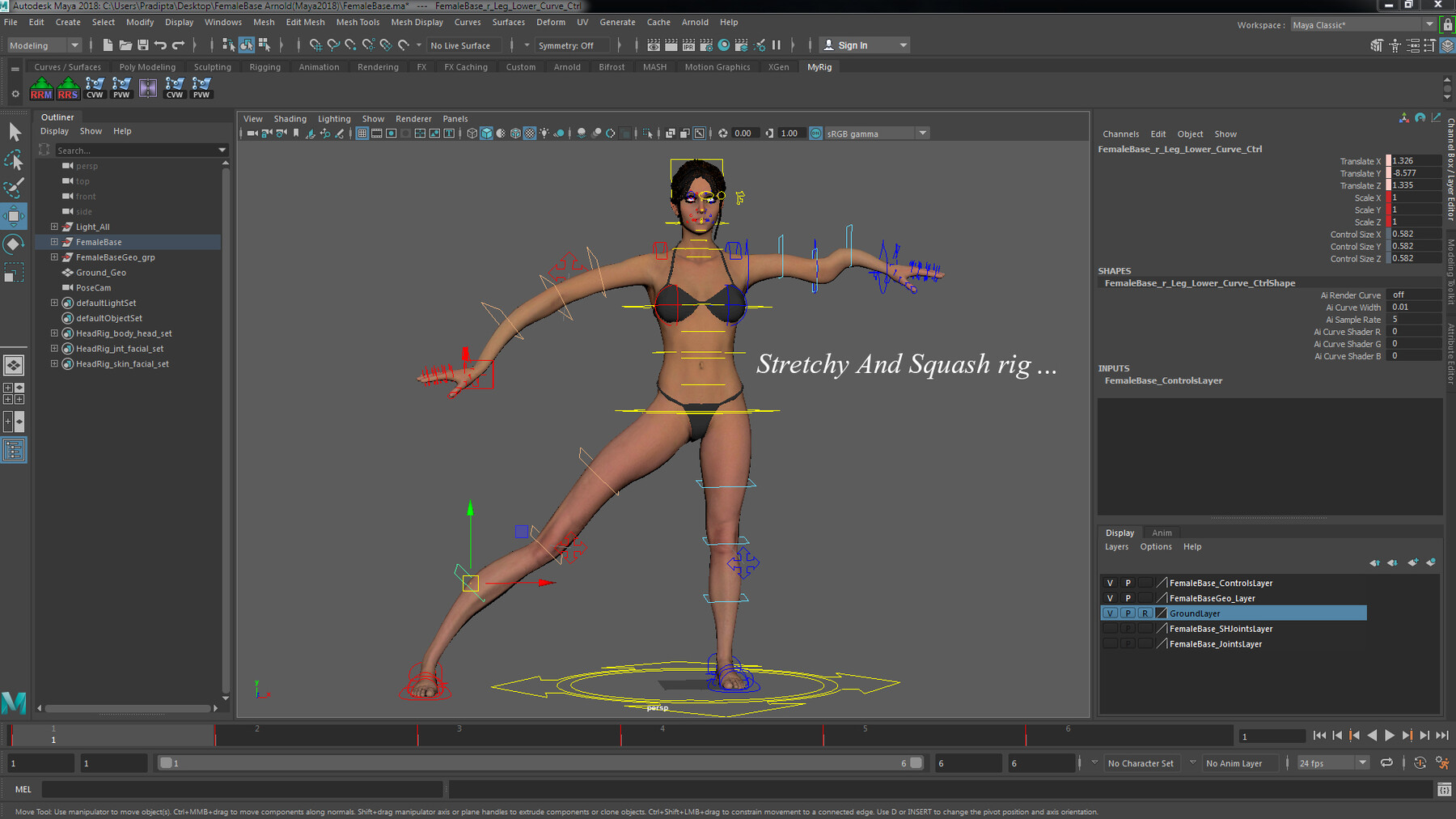Toggle the P playback button on FemaleBaseGeo_Layer
Screen dimensions: 1456x819
click(x=1127, y=598)
